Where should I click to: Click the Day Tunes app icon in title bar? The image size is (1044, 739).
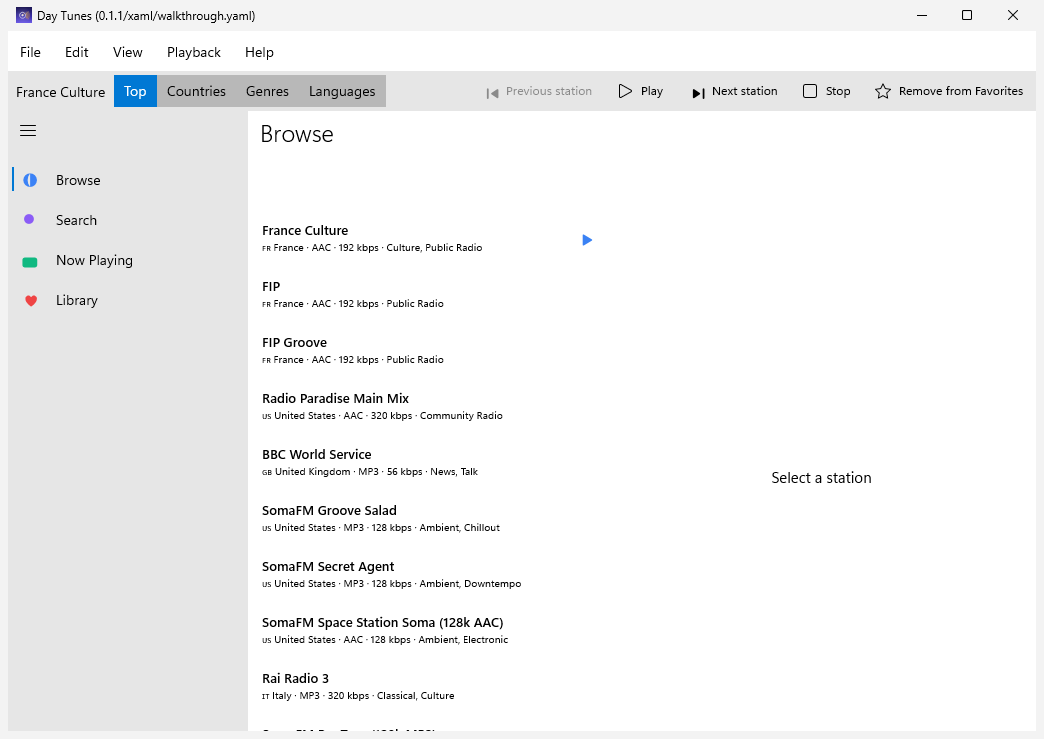(24, 15)
